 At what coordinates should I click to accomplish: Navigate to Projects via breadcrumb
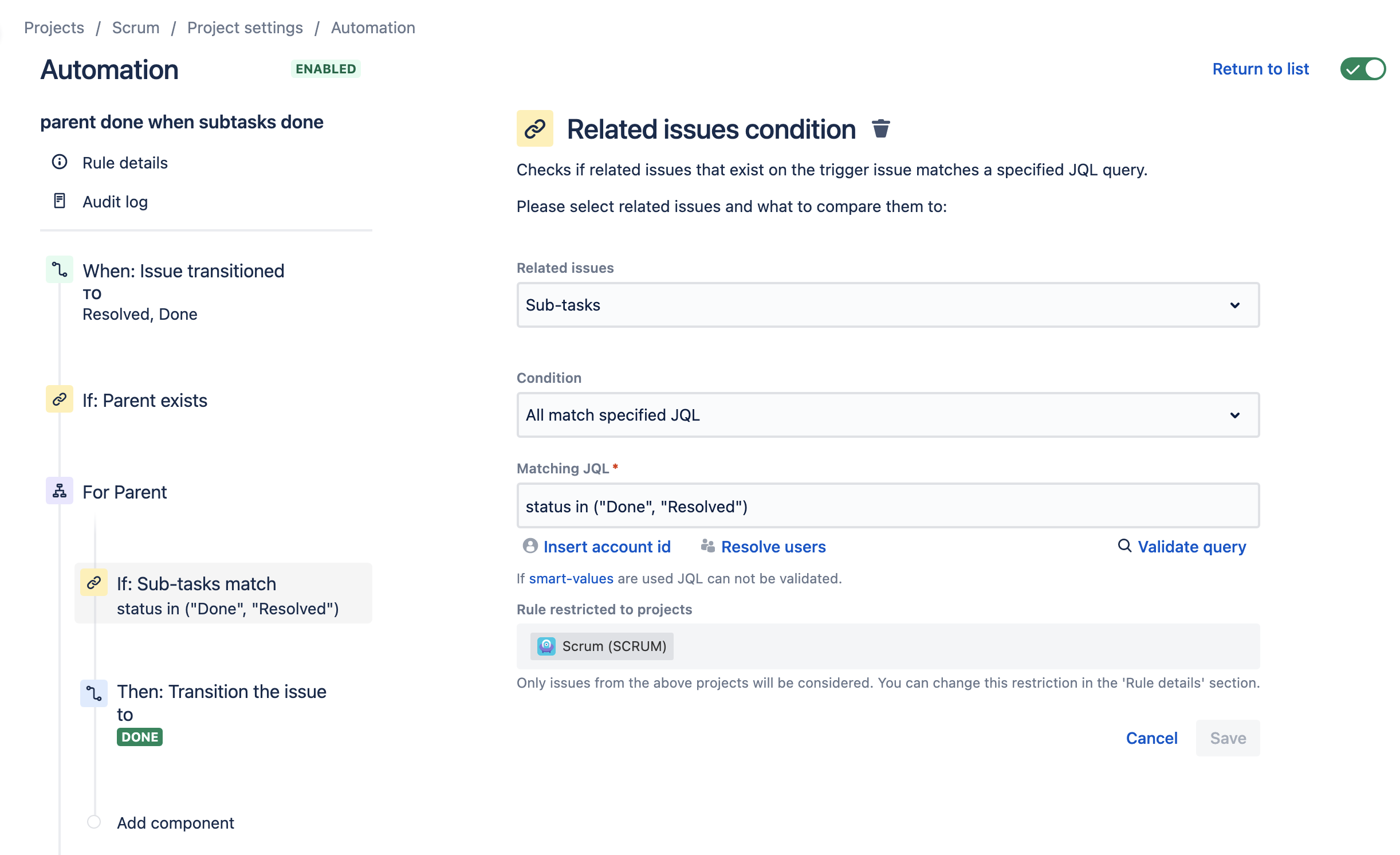[54, 27]
